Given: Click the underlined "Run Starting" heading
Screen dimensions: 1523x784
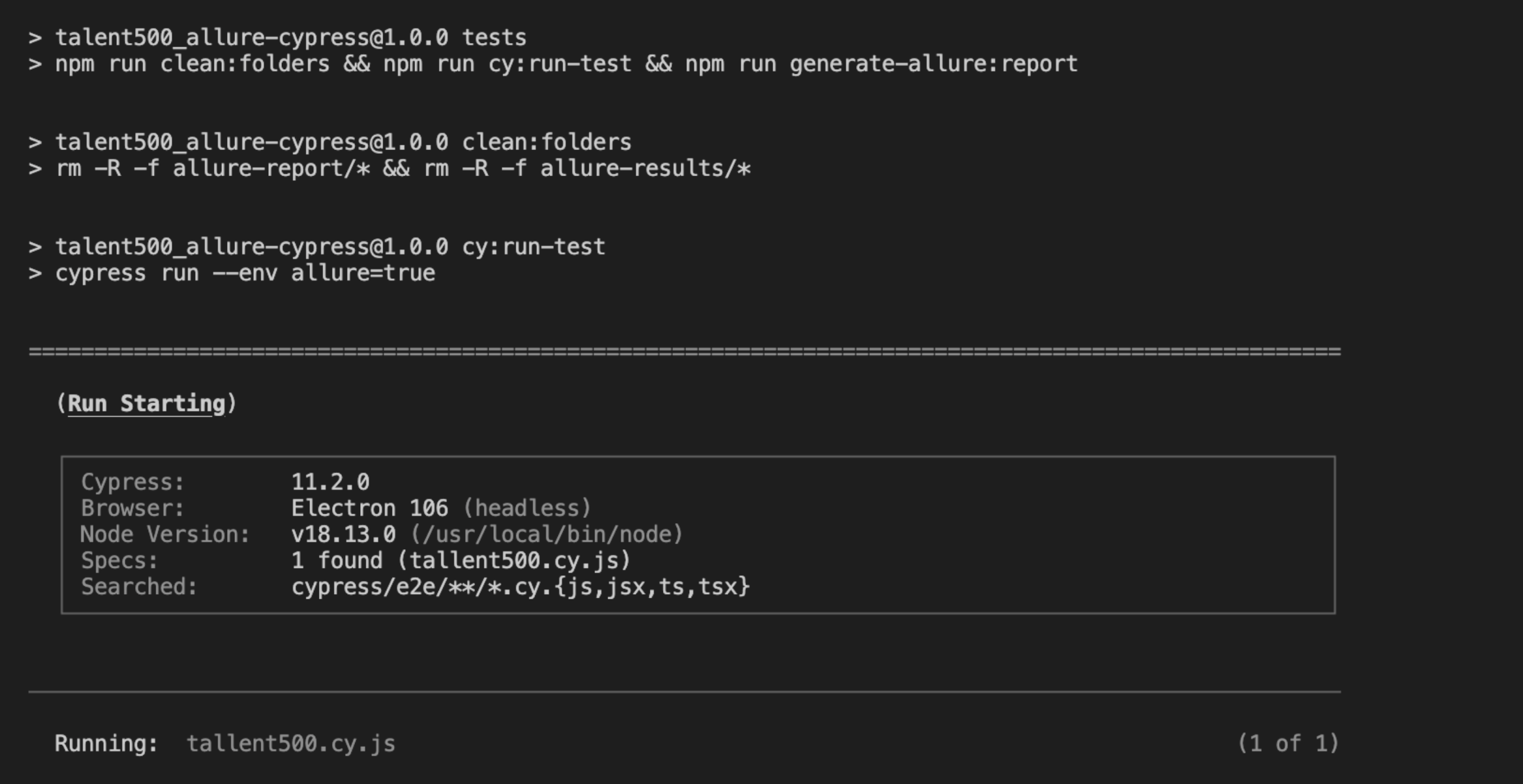Looking at the screenshot, I should pos(146,404).
